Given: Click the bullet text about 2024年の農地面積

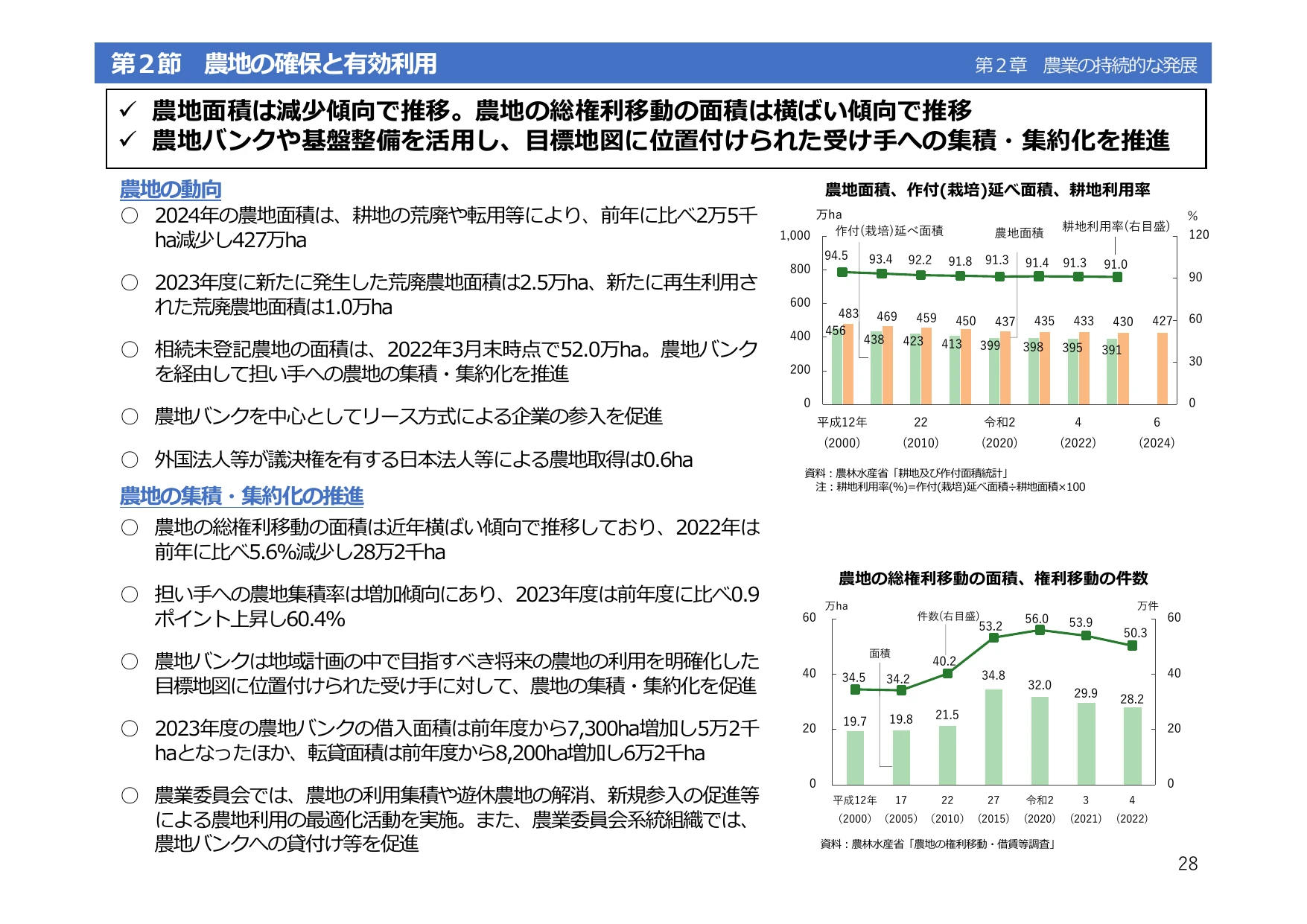Looking at the screenshot, I should [456, 228].
